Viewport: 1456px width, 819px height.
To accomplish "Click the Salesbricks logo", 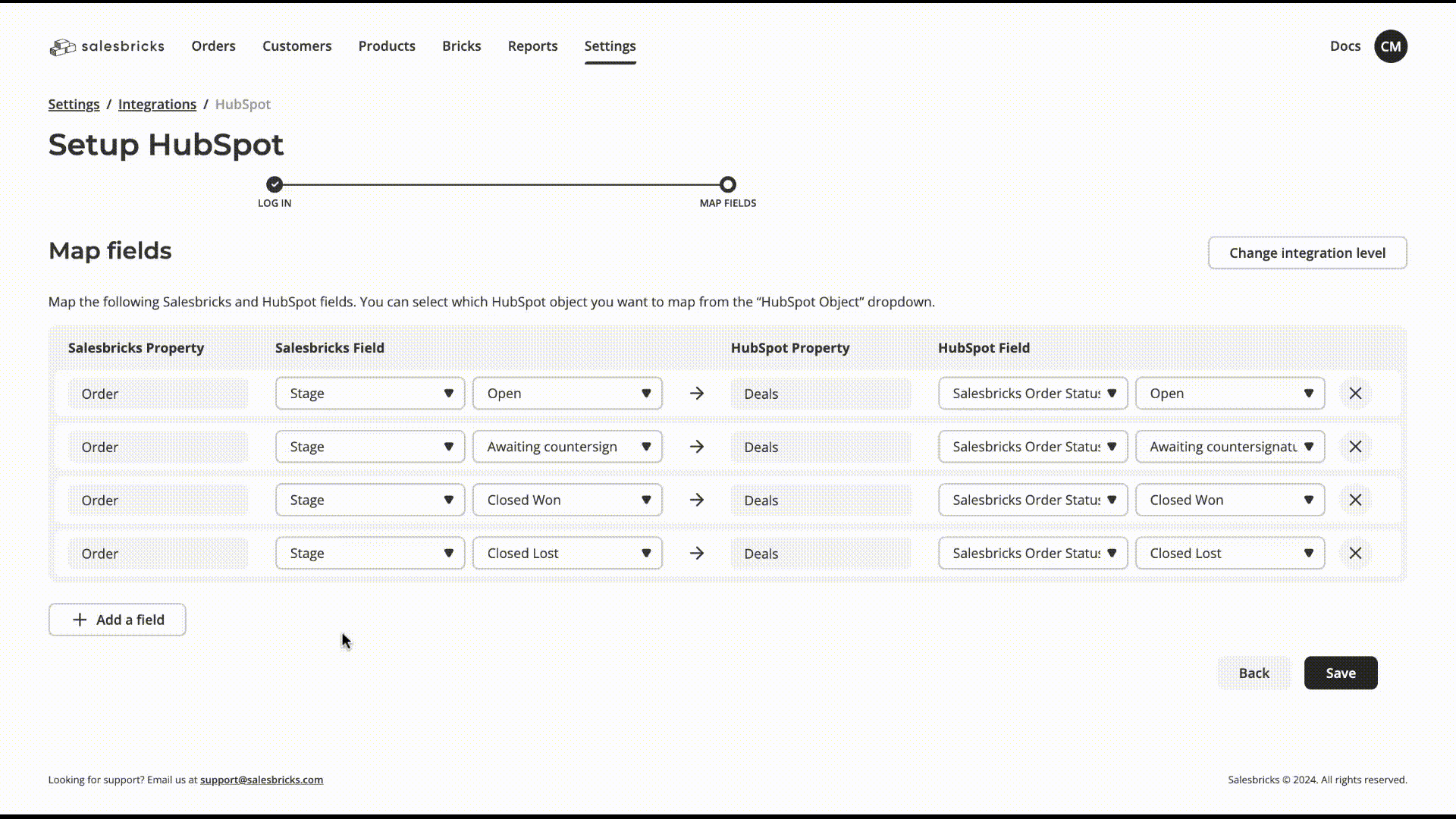I will (107, 46).
